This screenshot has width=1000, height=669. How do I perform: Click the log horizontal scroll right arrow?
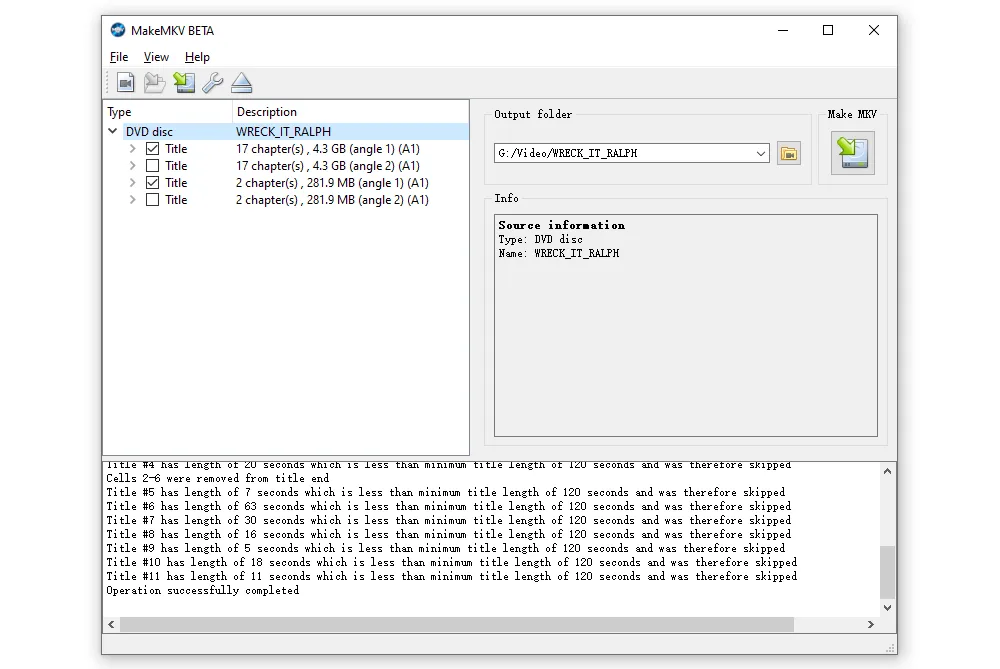pos(871,624)
